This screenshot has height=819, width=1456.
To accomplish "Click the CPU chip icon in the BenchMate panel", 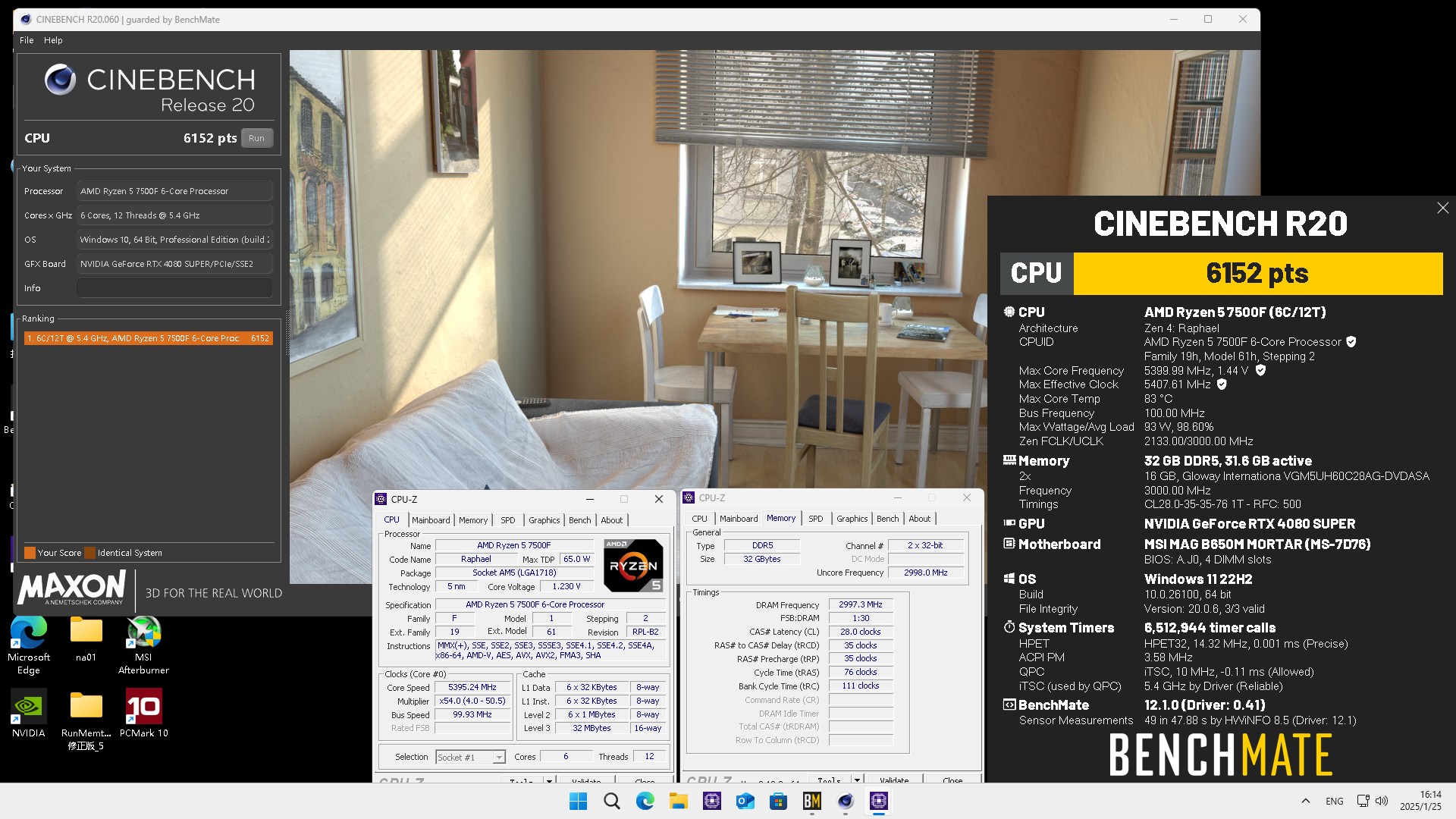I will [x=1009, y=312].
